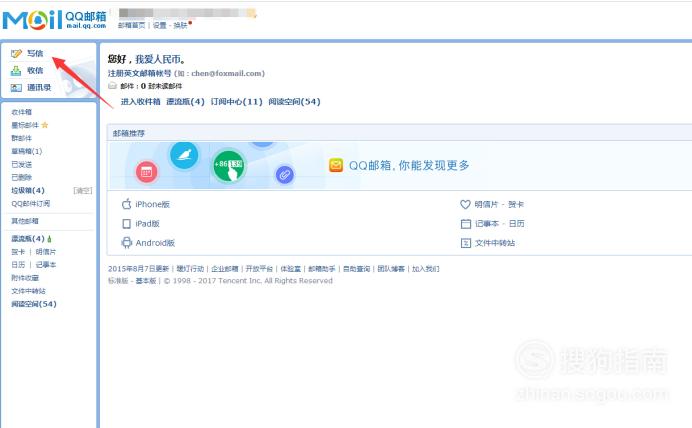Screen dimensions: 692x428
Task: Click 注册英文邮箱帐号 link
Action: point(139,73)
